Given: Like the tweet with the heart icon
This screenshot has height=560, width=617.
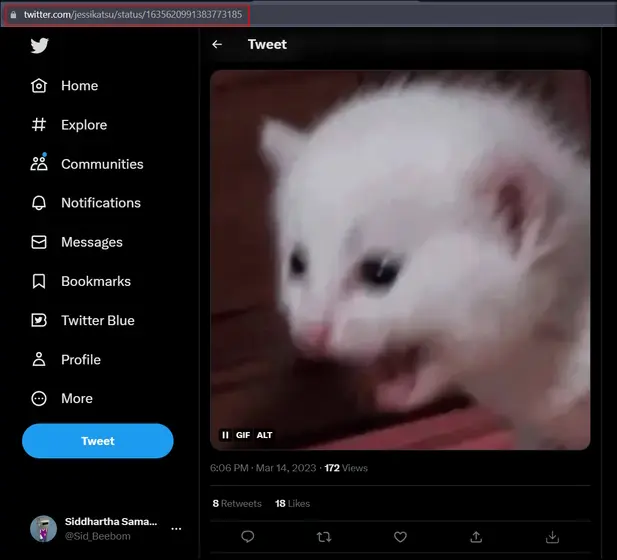Looking at the screenshot, I should click(400, 537).
